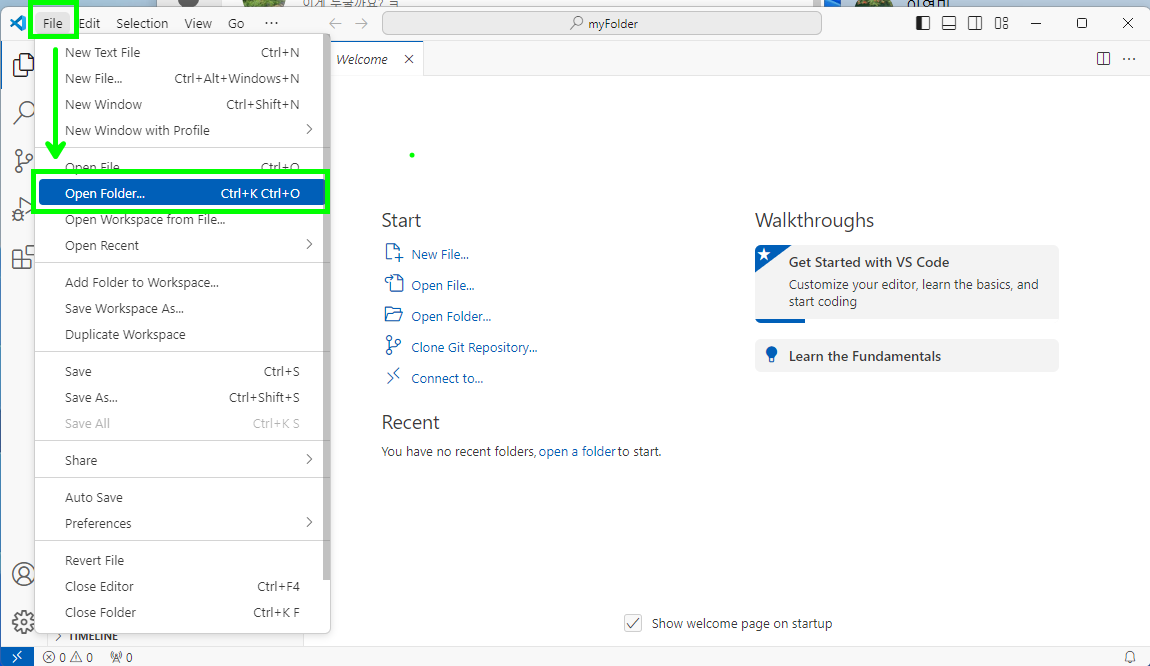Click the Open Folder icon under Start

click(394, 315)
